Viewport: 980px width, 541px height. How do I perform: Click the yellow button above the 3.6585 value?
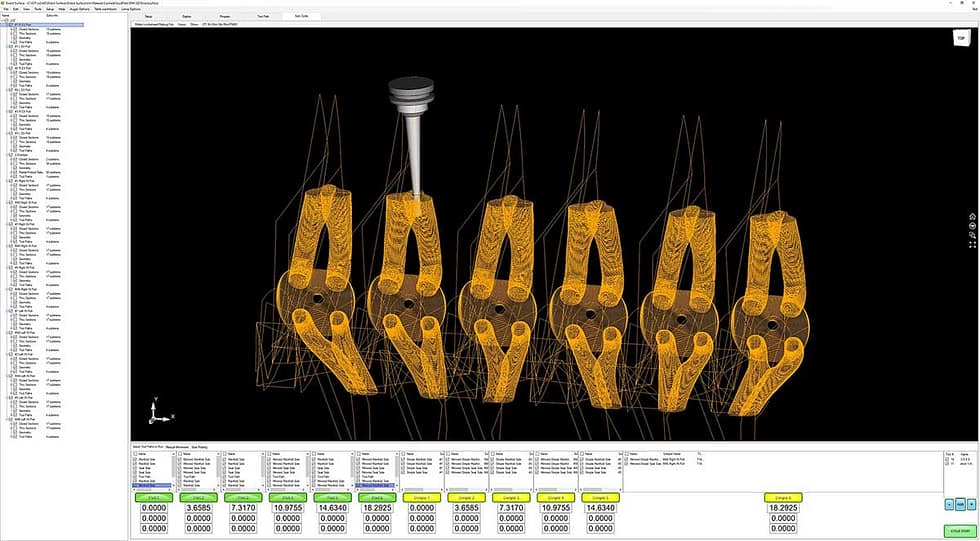click(466, 498)
